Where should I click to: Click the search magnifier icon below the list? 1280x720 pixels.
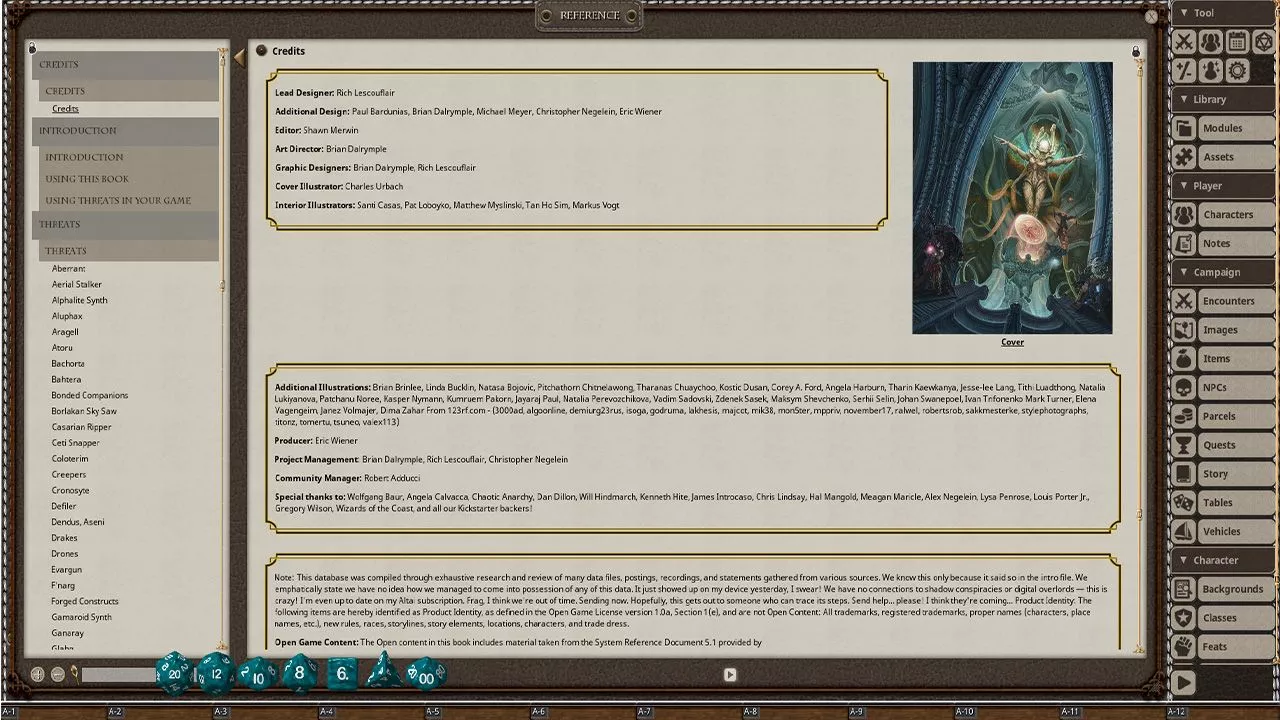74,675
